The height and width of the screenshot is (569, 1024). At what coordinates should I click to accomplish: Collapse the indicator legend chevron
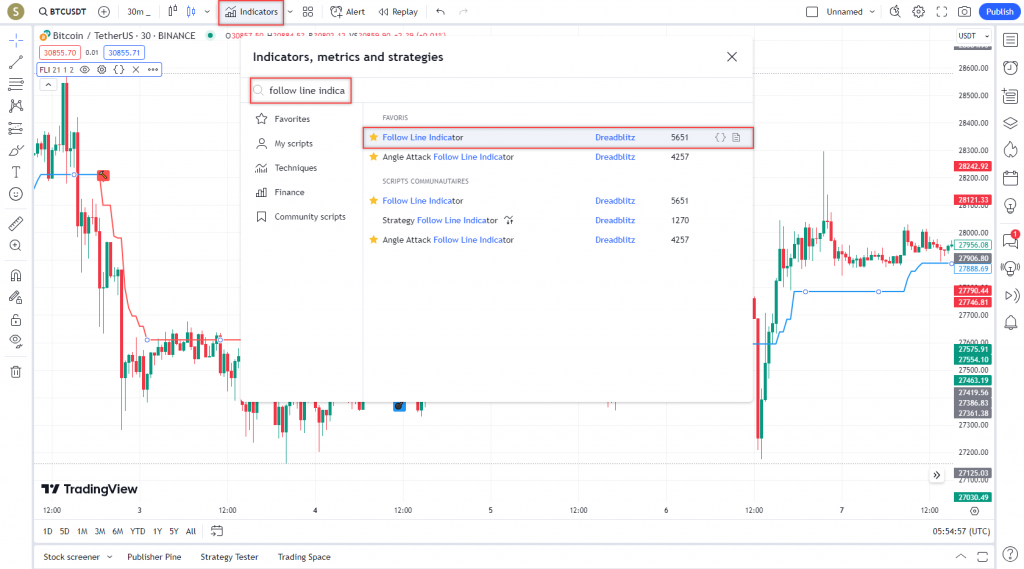coord(48,85)
